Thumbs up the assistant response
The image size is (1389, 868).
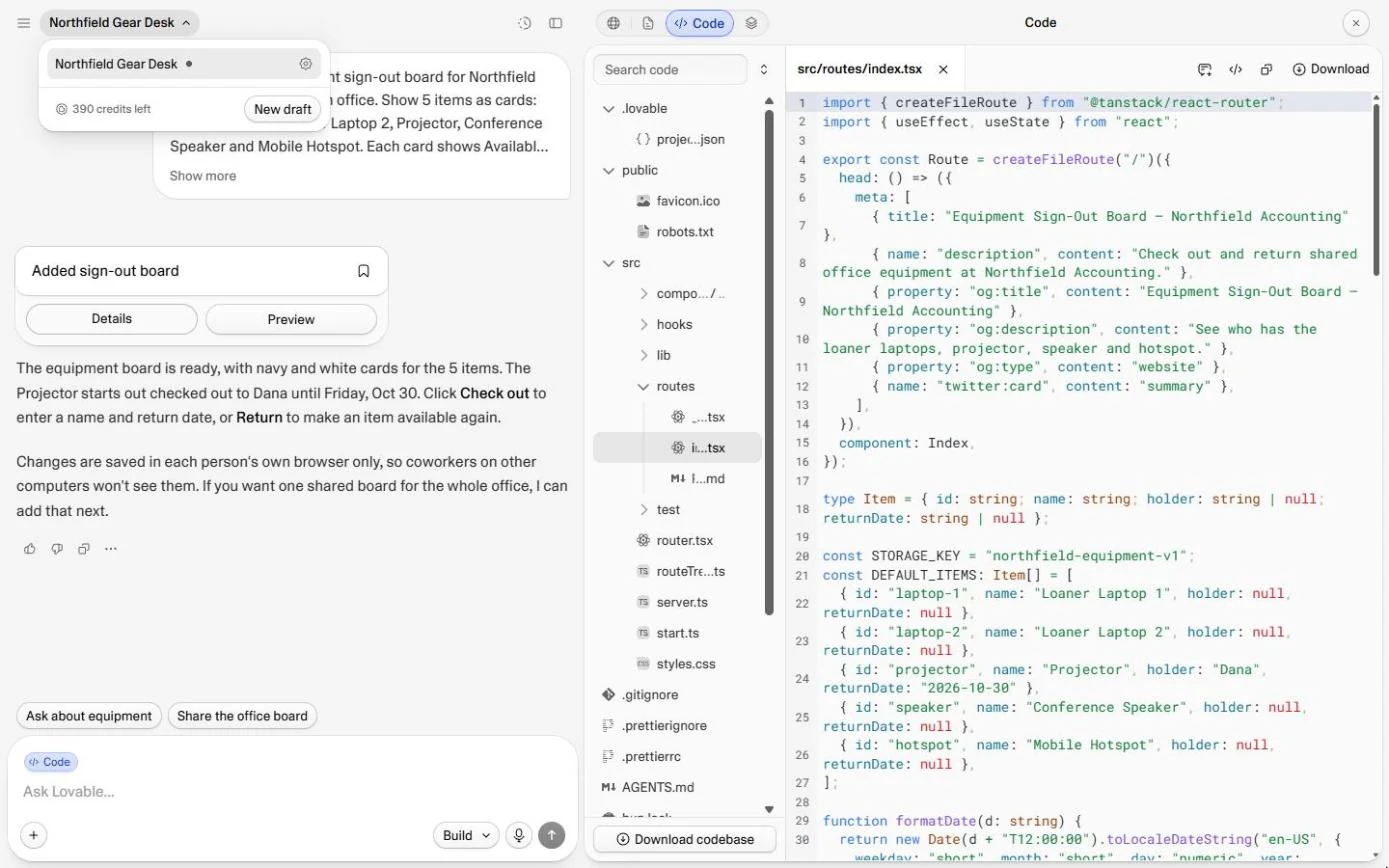[x=30, y=549]
